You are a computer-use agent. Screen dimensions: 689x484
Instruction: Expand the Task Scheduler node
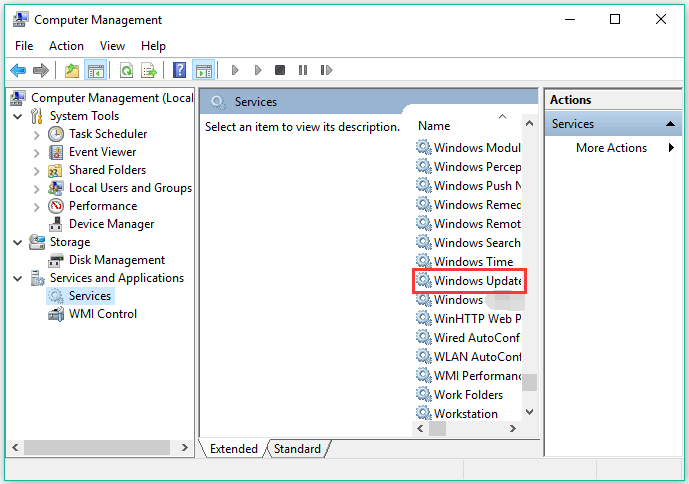pyautogui.click(x=36, y=135)
